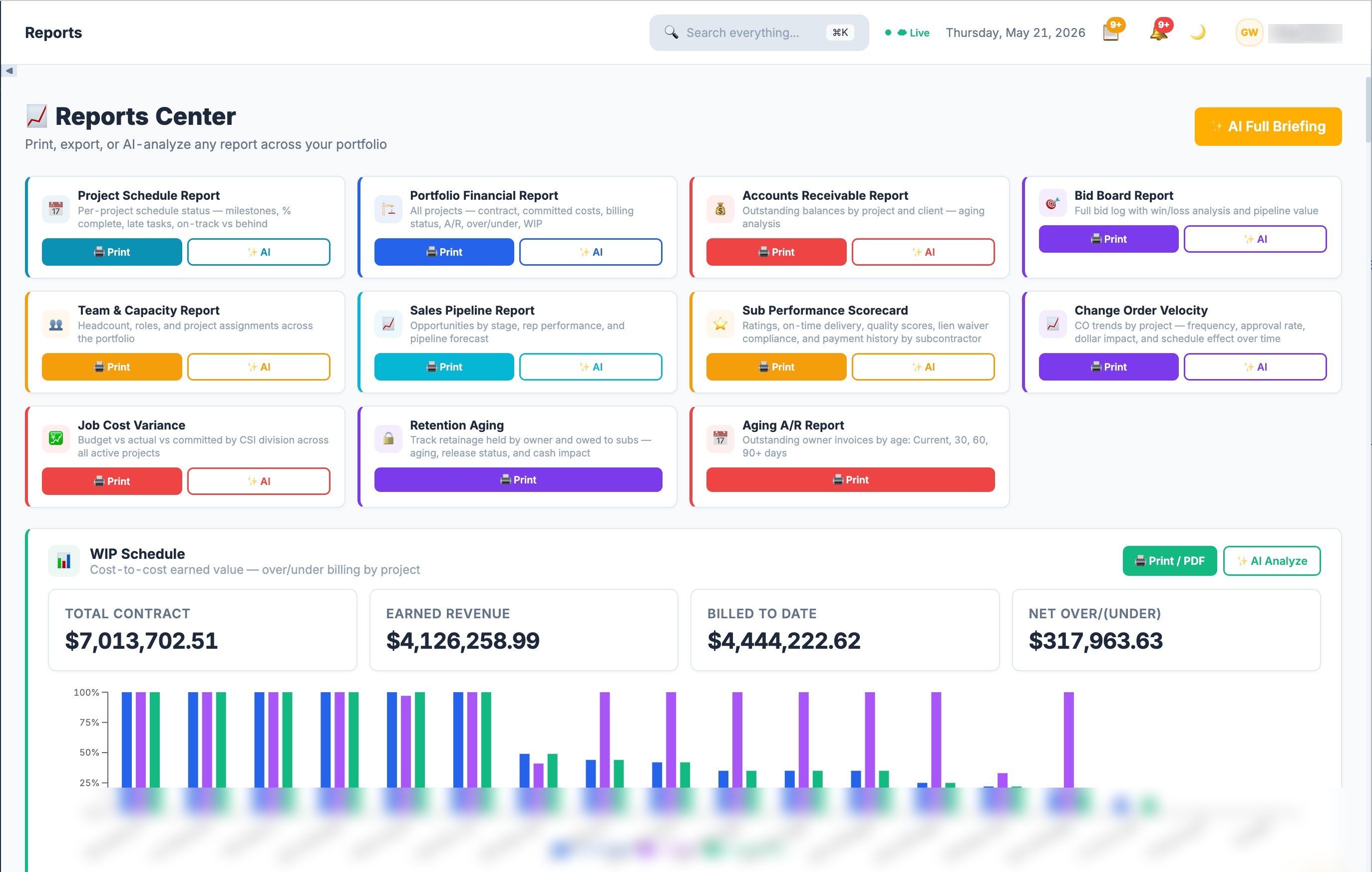The image size is (1372, 872).
Task: Click the Search everything field
Action: coord(758,32)
